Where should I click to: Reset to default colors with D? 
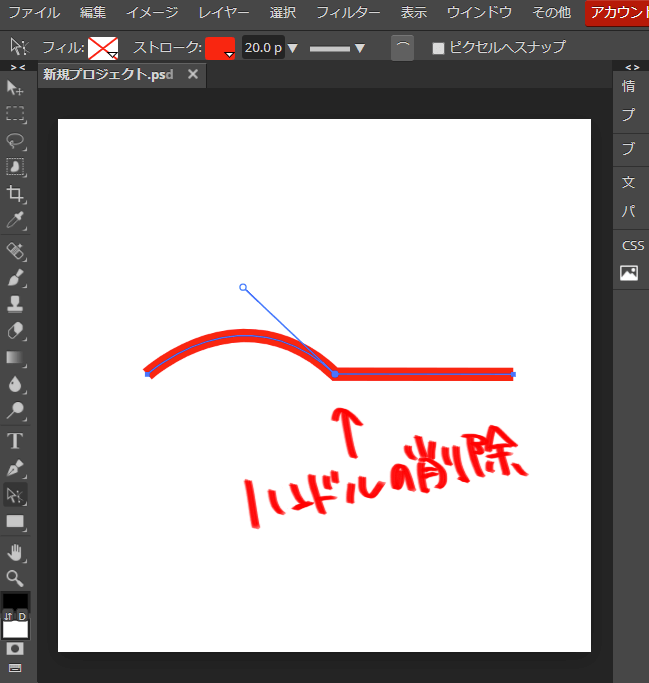[22, 616]
